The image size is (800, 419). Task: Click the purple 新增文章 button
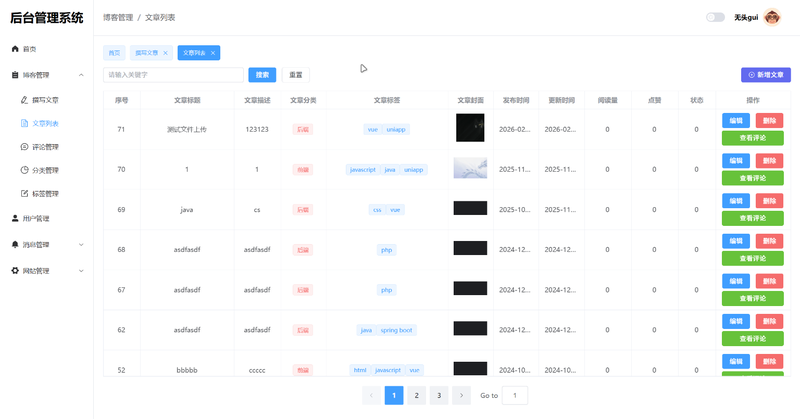(766, 75)
